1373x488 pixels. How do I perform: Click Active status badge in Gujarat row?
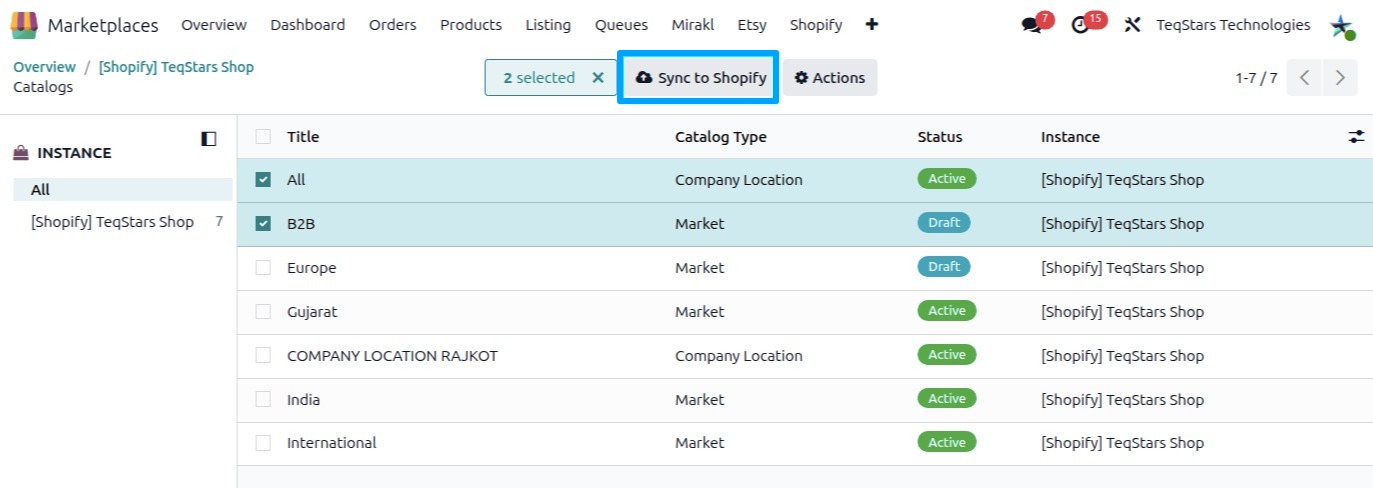[x=947, y=311]
